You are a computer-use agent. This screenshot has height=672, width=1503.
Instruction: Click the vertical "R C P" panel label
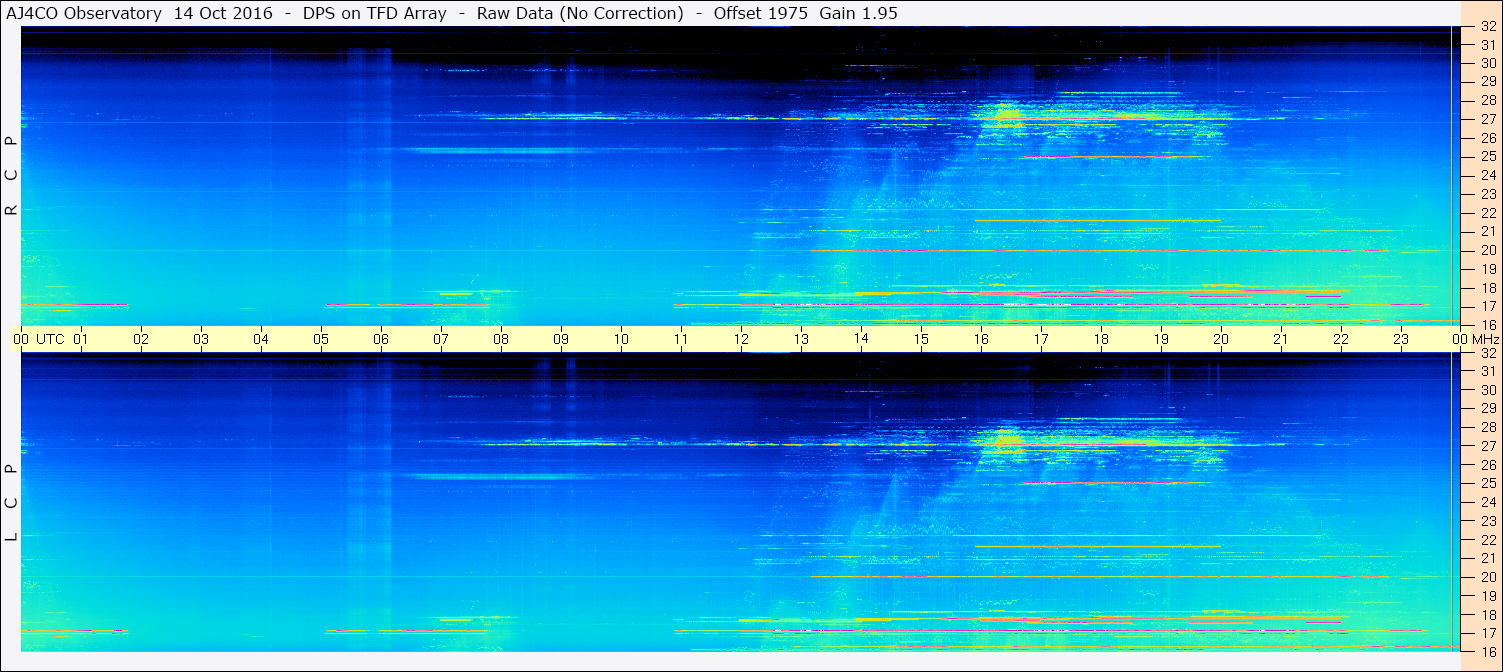pyautogui.click(x=12, y=176)
